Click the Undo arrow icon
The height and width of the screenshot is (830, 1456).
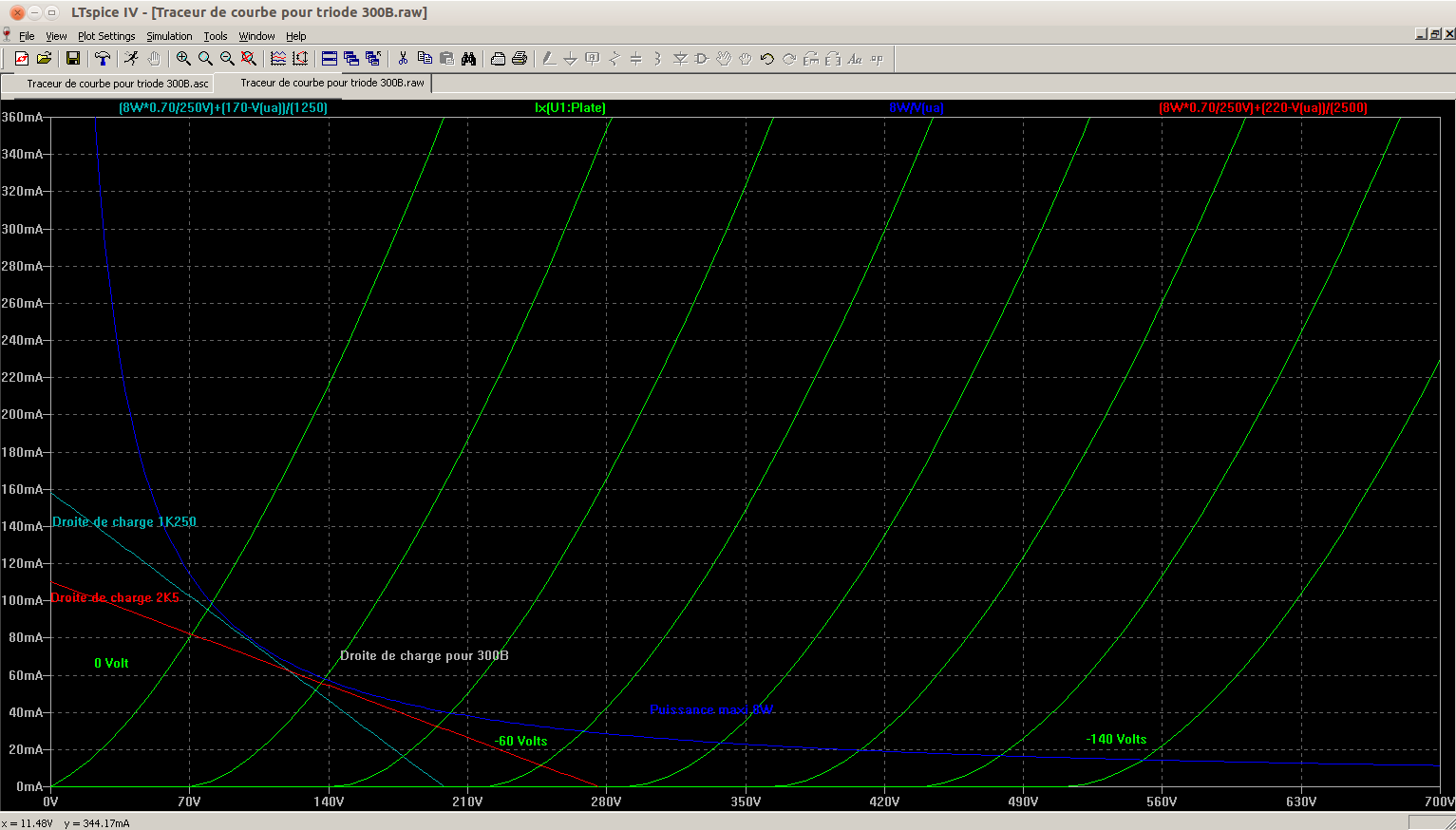point(767,59)
